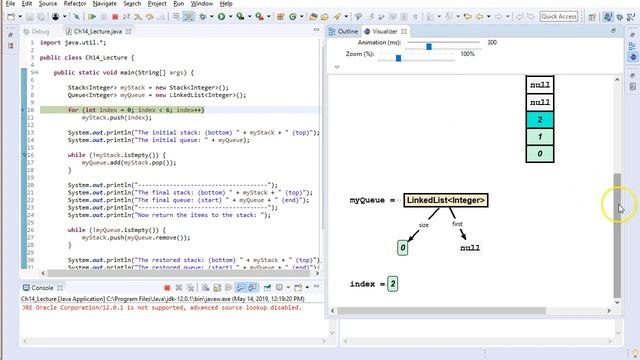Screen dimensions: 640x360
Task: Open the Display Selected Console dropdown
Action: 288,288
